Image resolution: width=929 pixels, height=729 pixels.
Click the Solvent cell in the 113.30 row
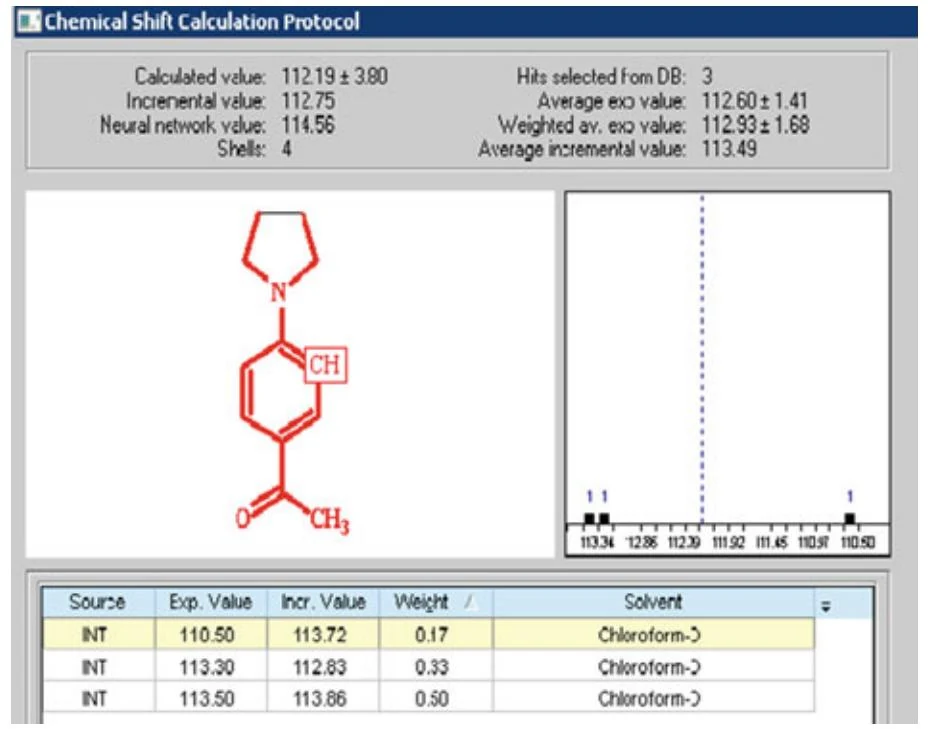click(653, 667)
